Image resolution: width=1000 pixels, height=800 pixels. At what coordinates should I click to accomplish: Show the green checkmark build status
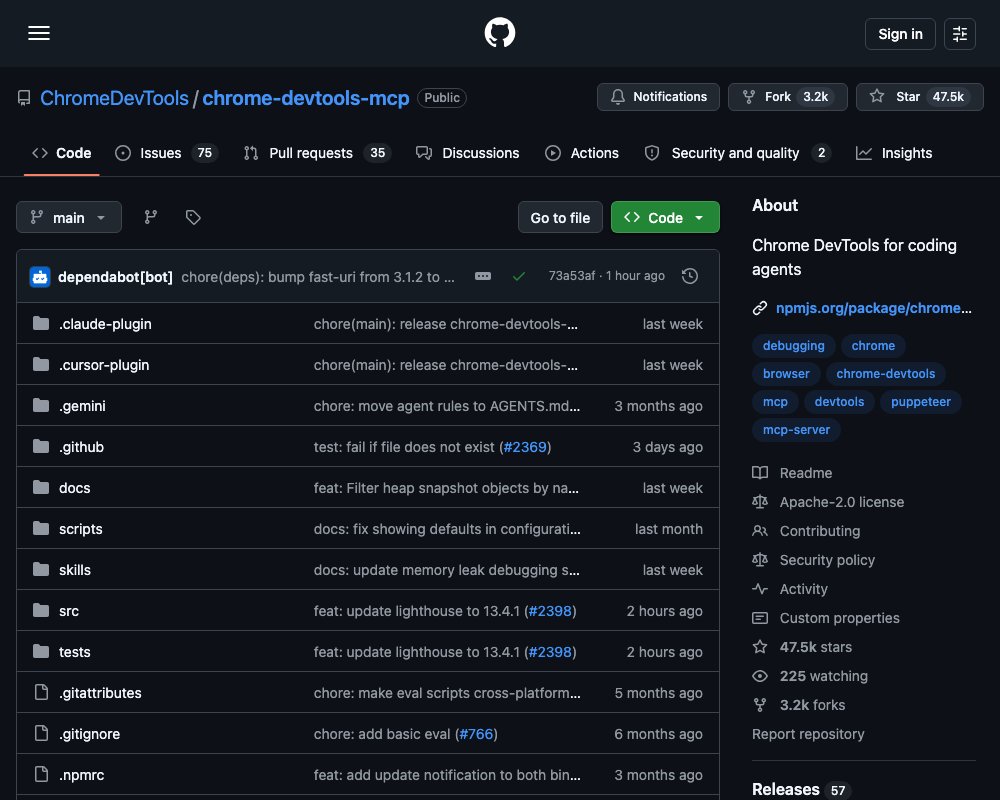tap(519, 276)
